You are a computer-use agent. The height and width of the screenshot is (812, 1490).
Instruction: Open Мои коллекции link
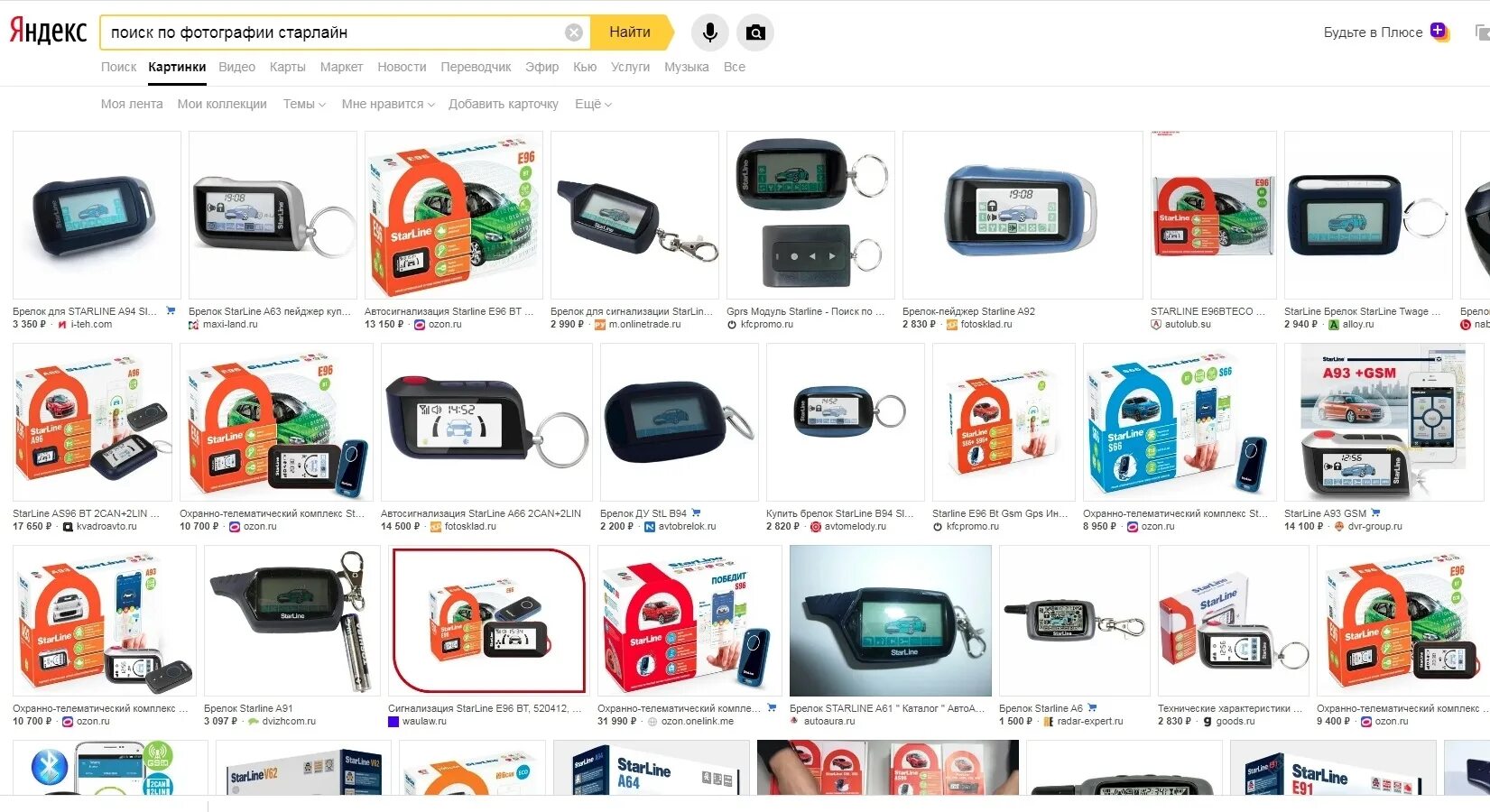tap(222, 104)
